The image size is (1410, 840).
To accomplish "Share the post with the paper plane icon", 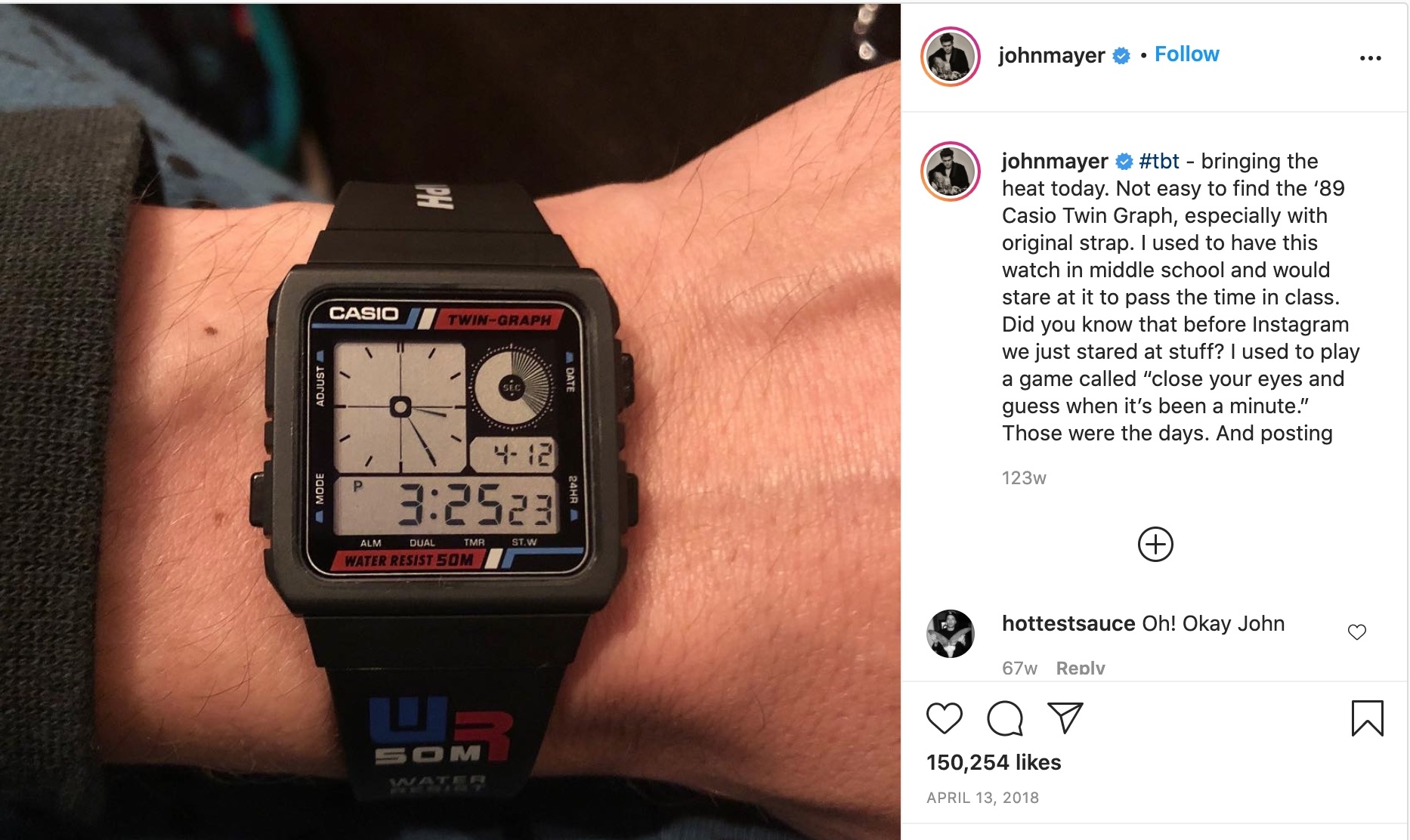I will pos(1065,718).
